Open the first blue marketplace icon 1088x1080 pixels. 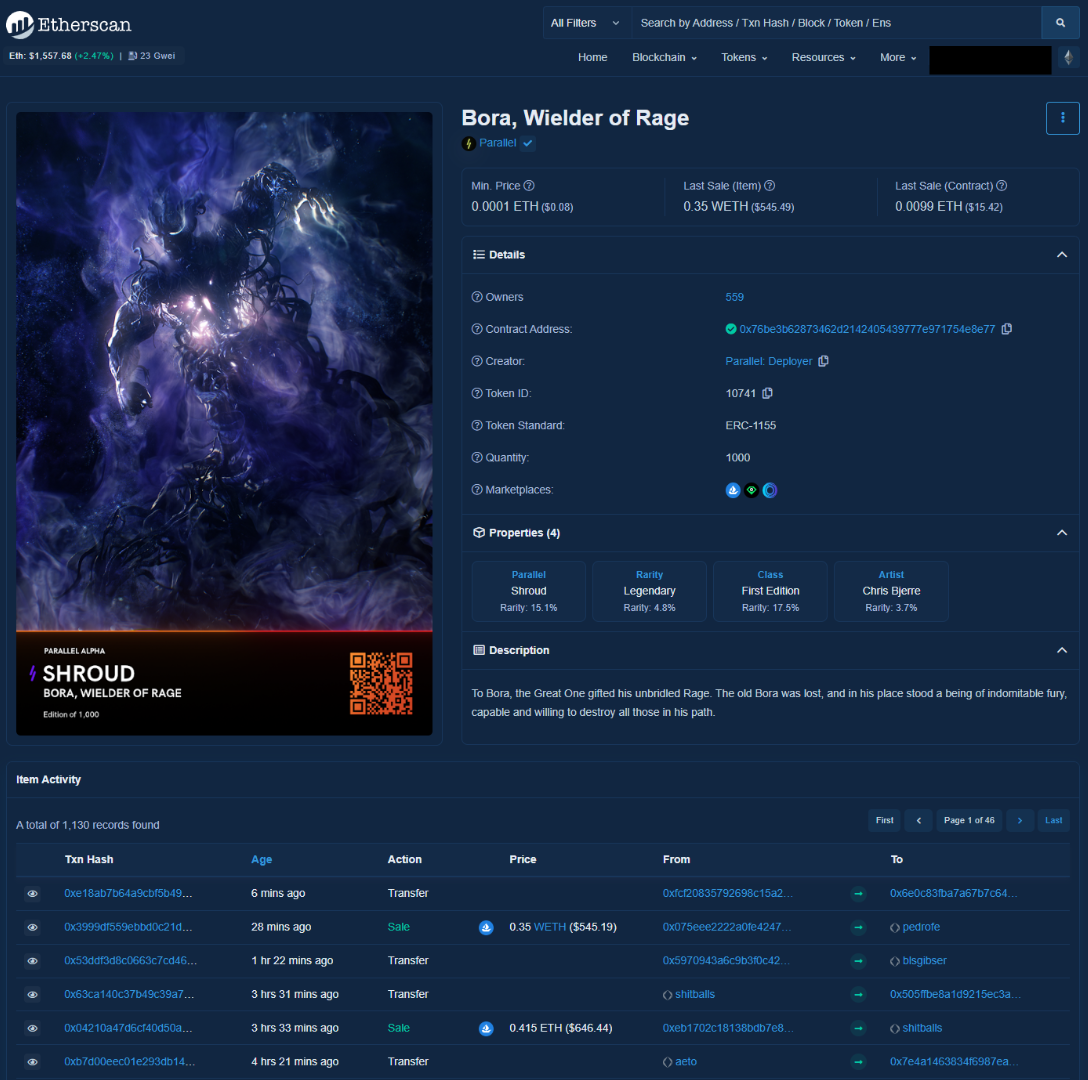click(733, 490)
